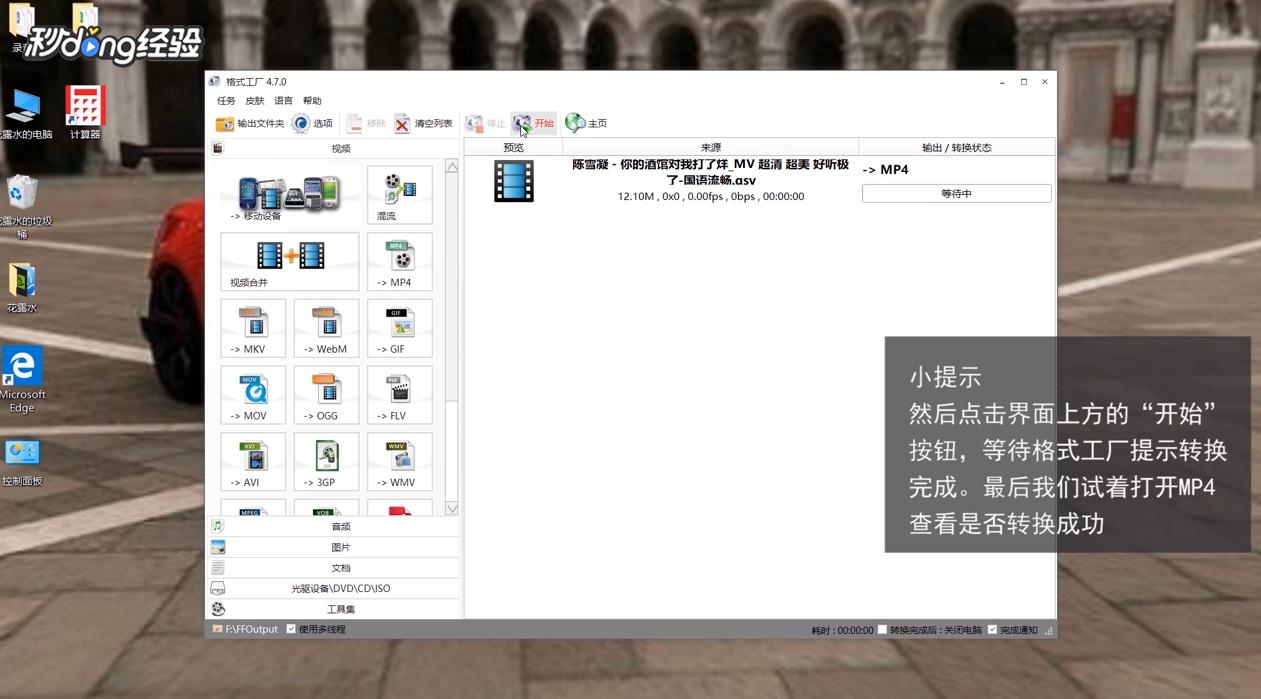Expand the 工具集 toolset category
Image resolution: width=1261 pixels, height=699 pixels.
point(334,609)
